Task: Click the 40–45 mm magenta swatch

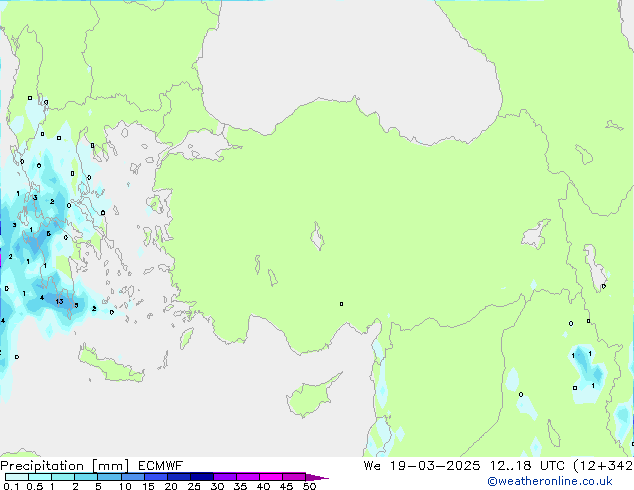Action: 271,477
